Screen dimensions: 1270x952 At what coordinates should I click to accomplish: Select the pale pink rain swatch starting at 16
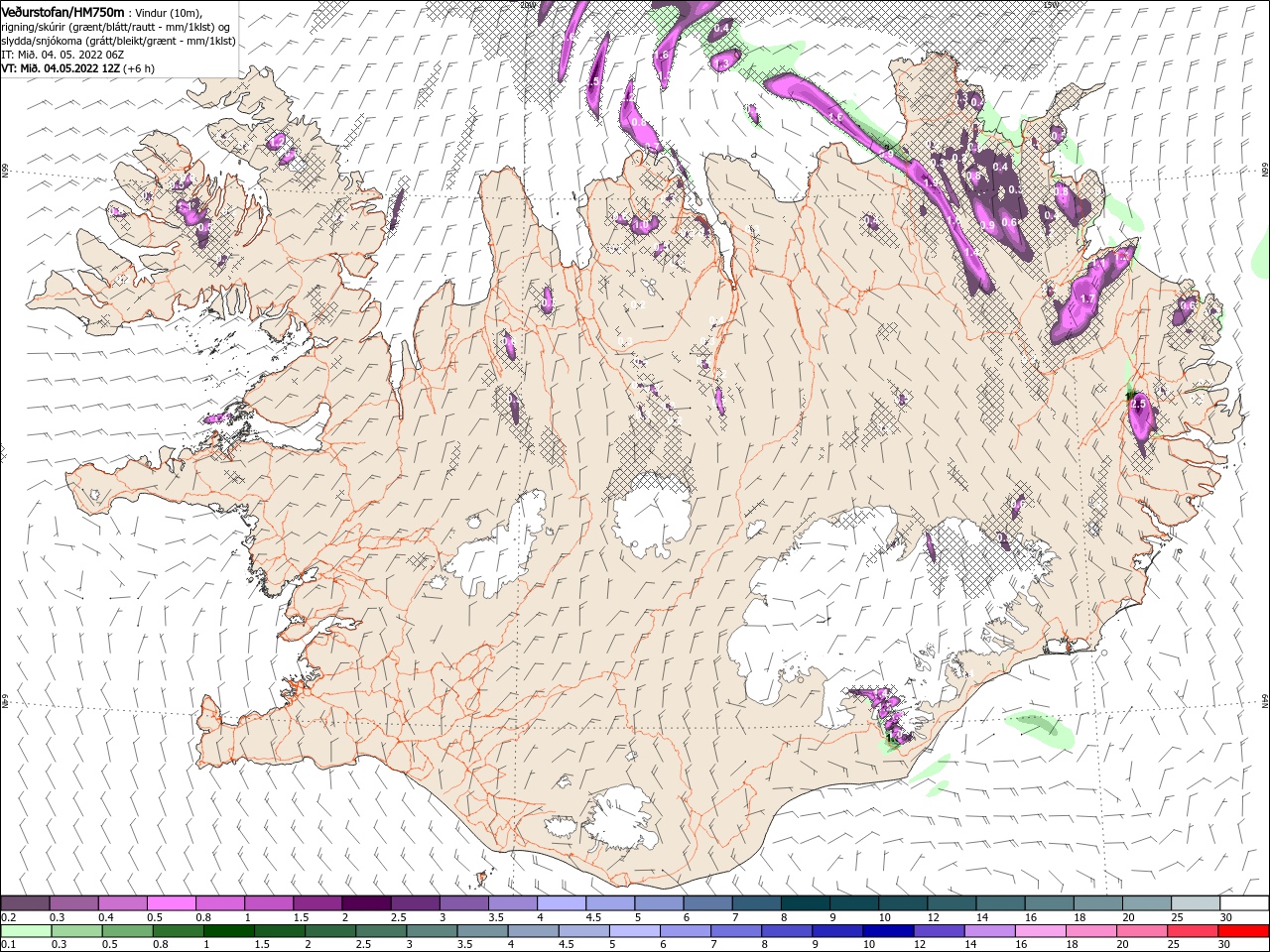[x=1040, y=931]
